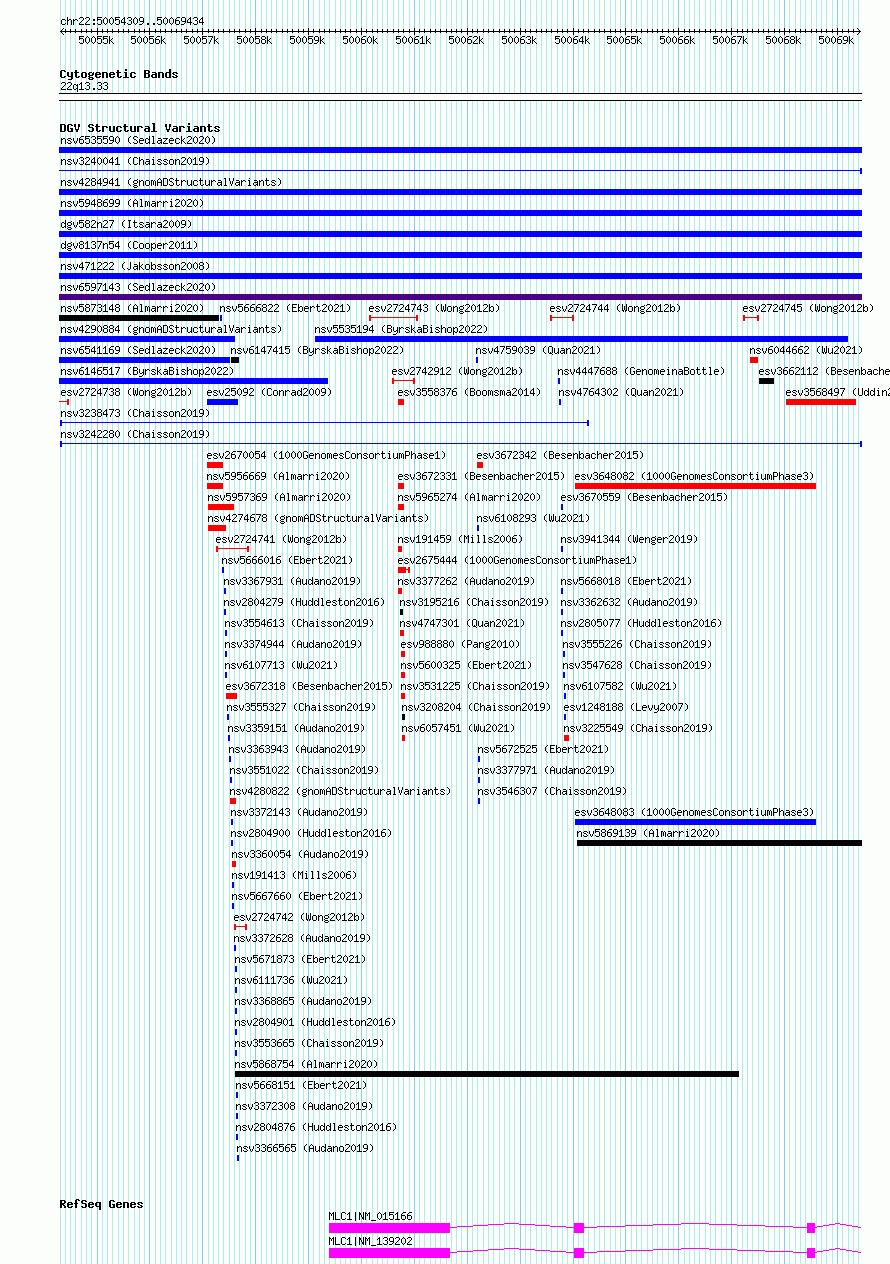Click the purple bar under nsv6597143
Image resolution: width=890 pixels, height=1264 pixels.
tap(460, 297)
